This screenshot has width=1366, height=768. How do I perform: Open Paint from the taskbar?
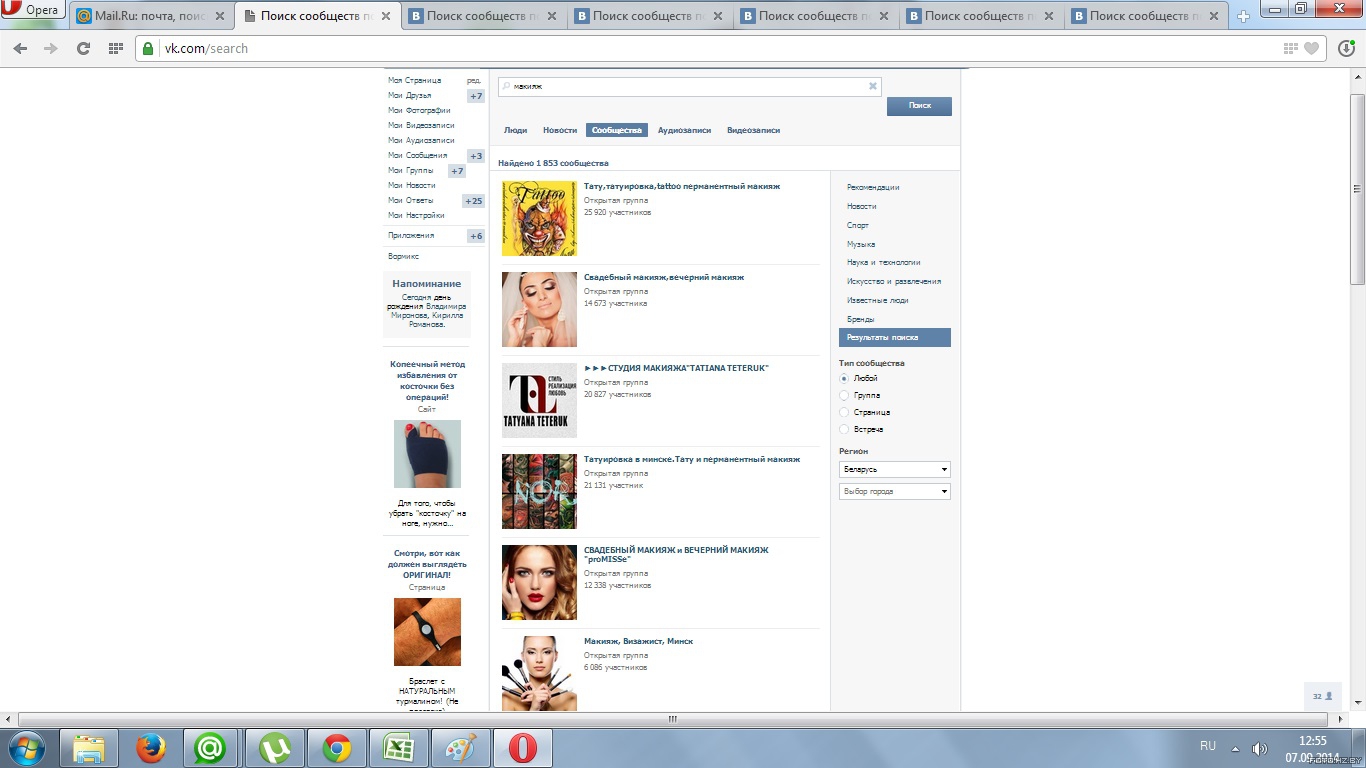[460, 748]
